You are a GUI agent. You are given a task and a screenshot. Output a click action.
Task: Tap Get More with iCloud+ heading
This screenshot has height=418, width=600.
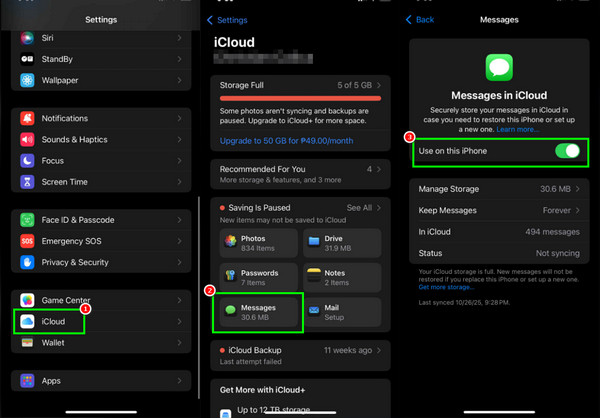point(262,390)
